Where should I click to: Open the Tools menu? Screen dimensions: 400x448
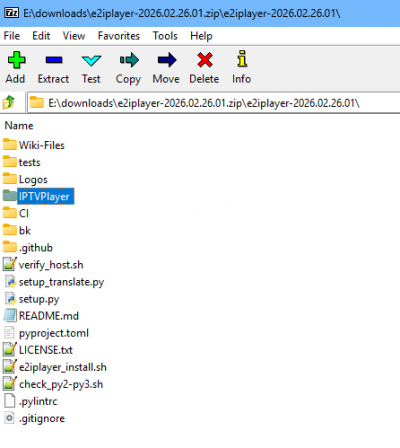pyautogui.click(x=165, y=36)
